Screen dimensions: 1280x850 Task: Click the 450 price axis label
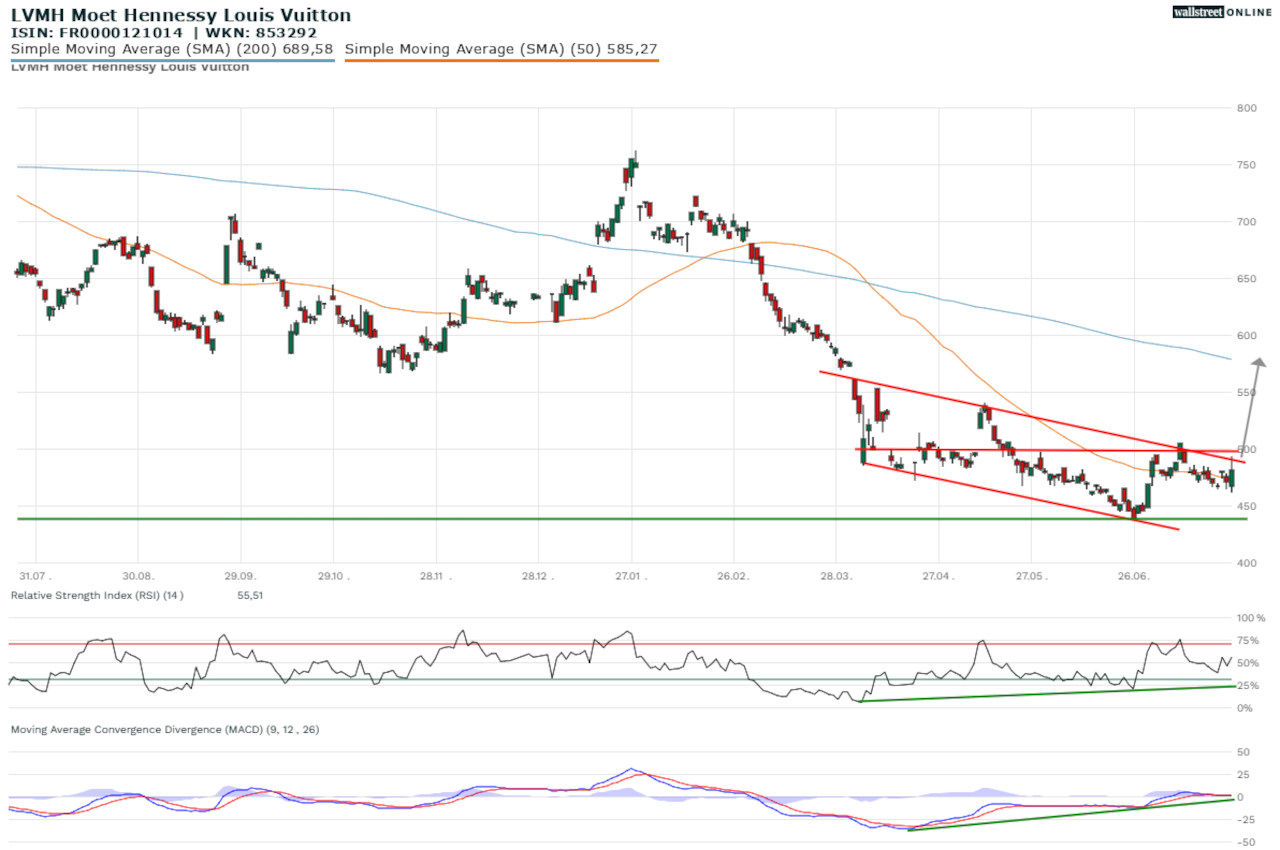click(x=1246, y=506)
